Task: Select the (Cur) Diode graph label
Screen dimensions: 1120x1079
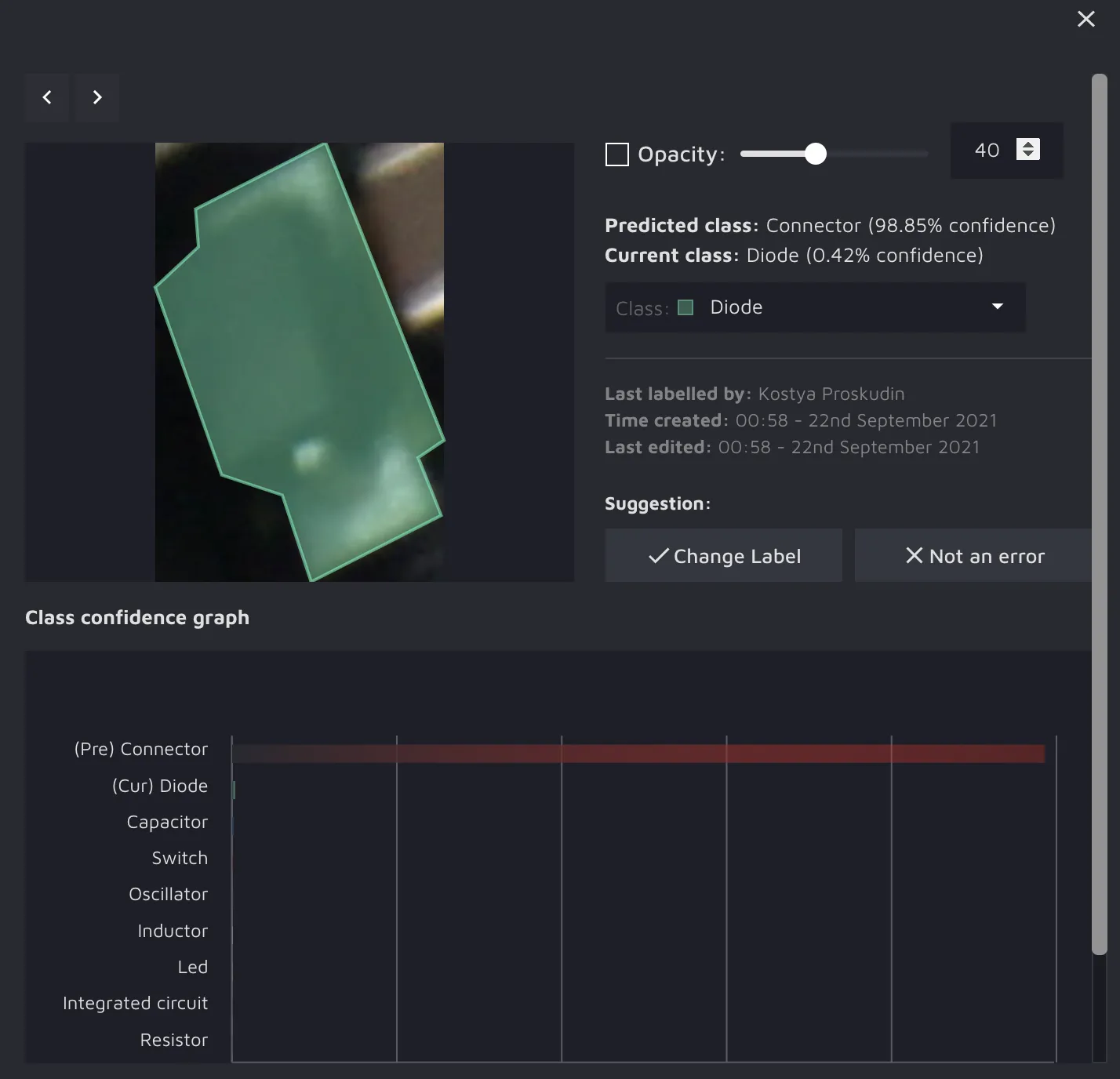Action: (x=160, y=786)
